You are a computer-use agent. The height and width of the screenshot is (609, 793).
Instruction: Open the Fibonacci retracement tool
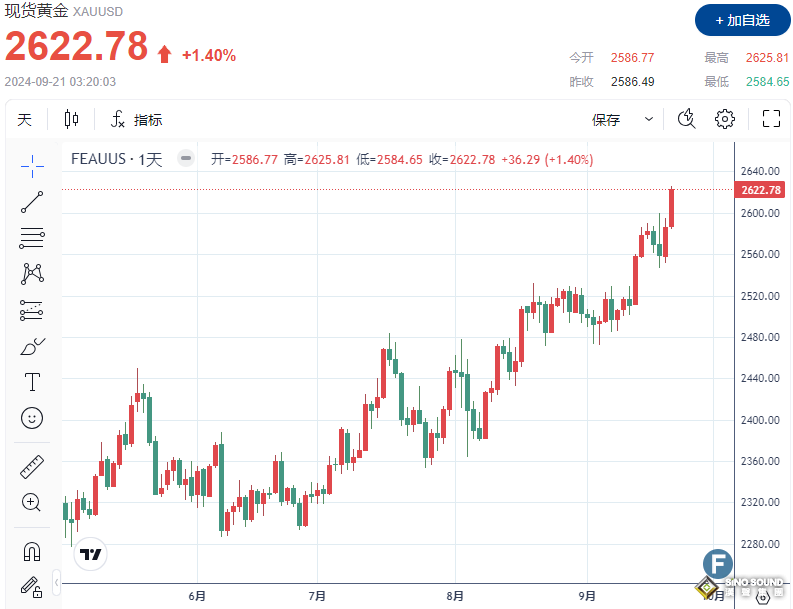32,237
